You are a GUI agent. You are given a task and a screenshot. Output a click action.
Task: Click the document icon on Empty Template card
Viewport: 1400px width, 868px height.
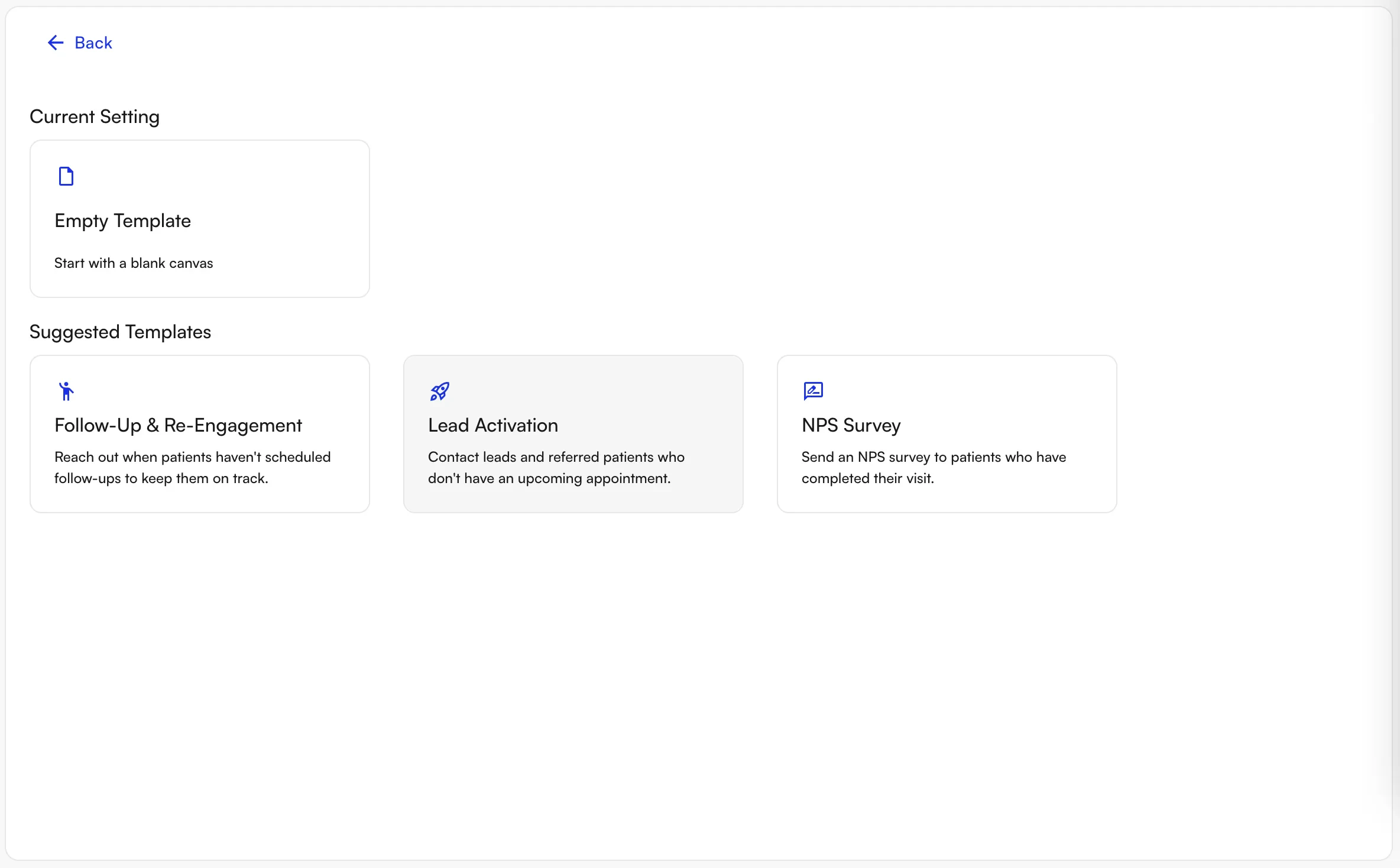pos(66,176)
